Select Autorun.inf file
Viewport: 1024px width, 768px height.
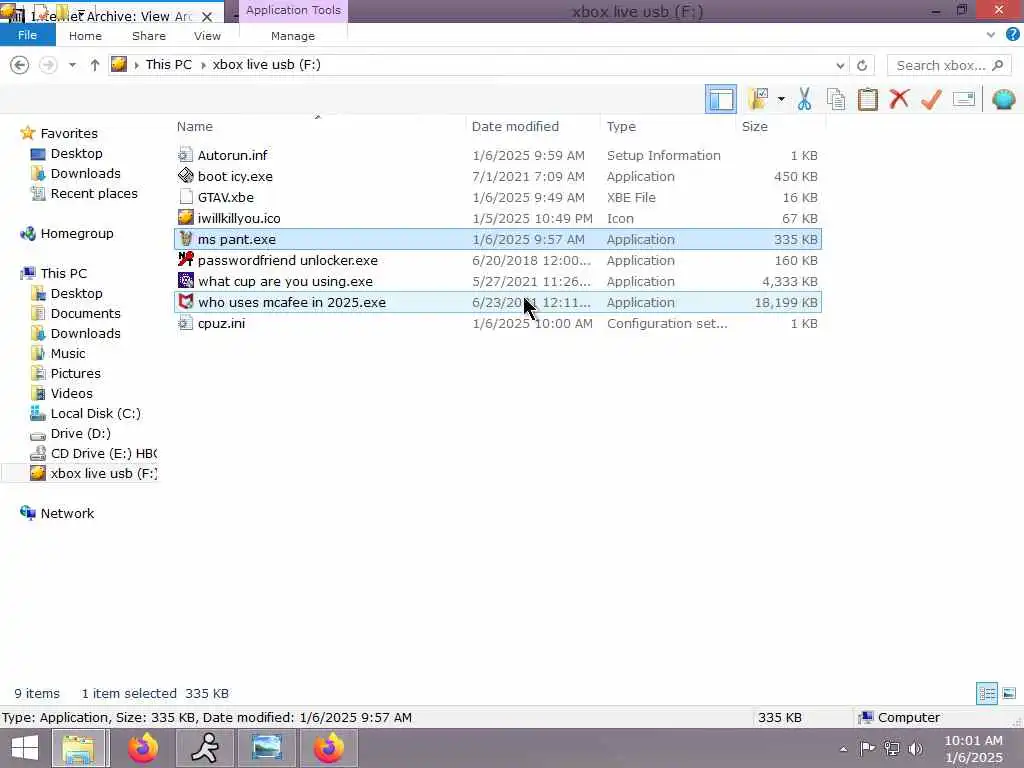[498, 155]
